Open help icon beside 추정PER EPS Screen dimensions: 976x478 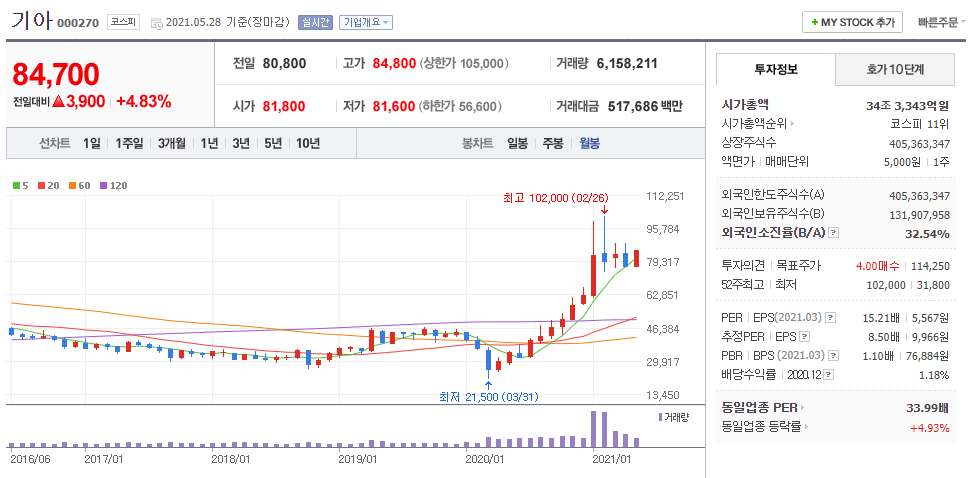click(x=805, y=337)
